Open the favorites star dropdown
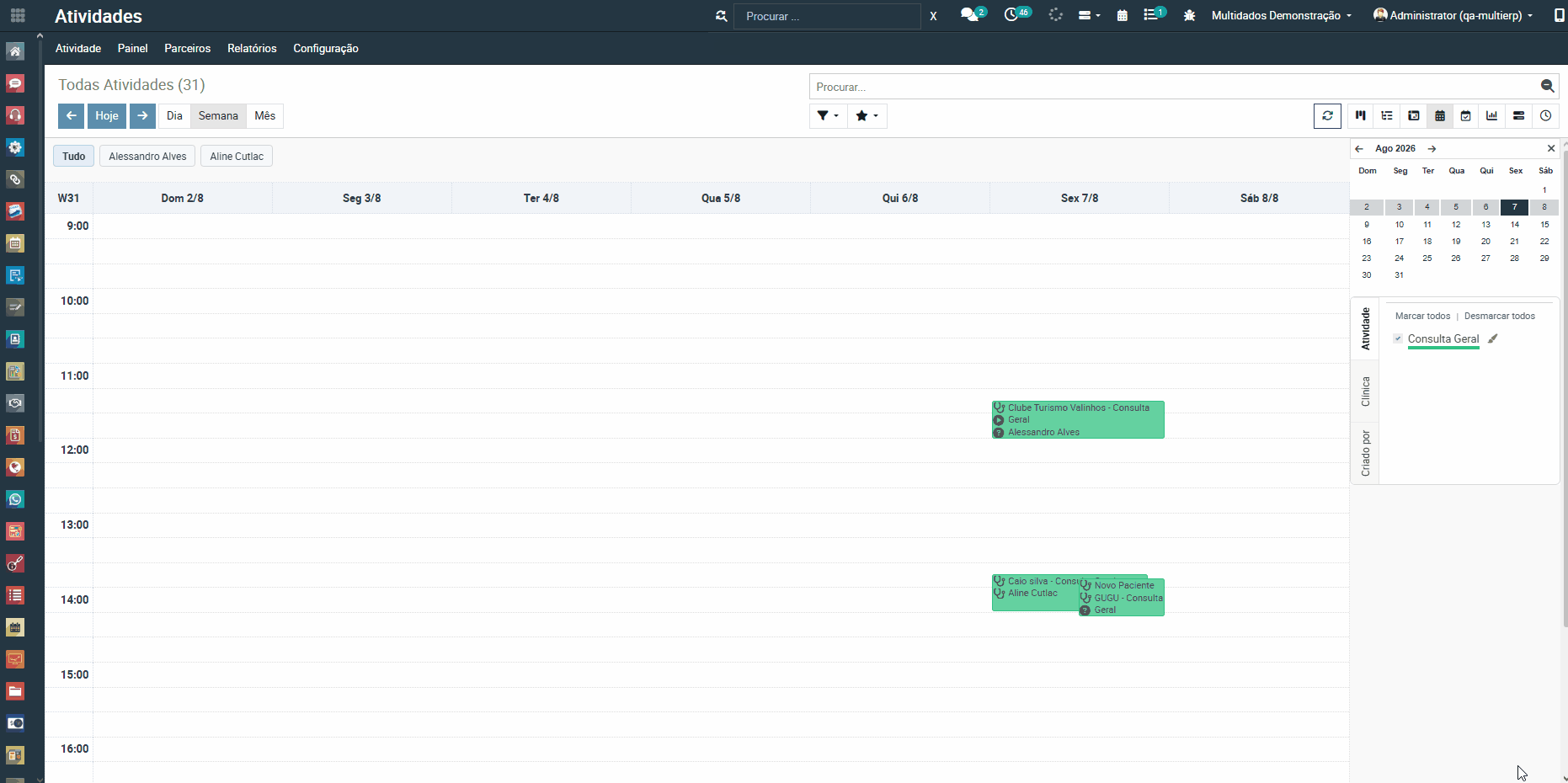The image size is (1568, 783). tap(867, 116)
